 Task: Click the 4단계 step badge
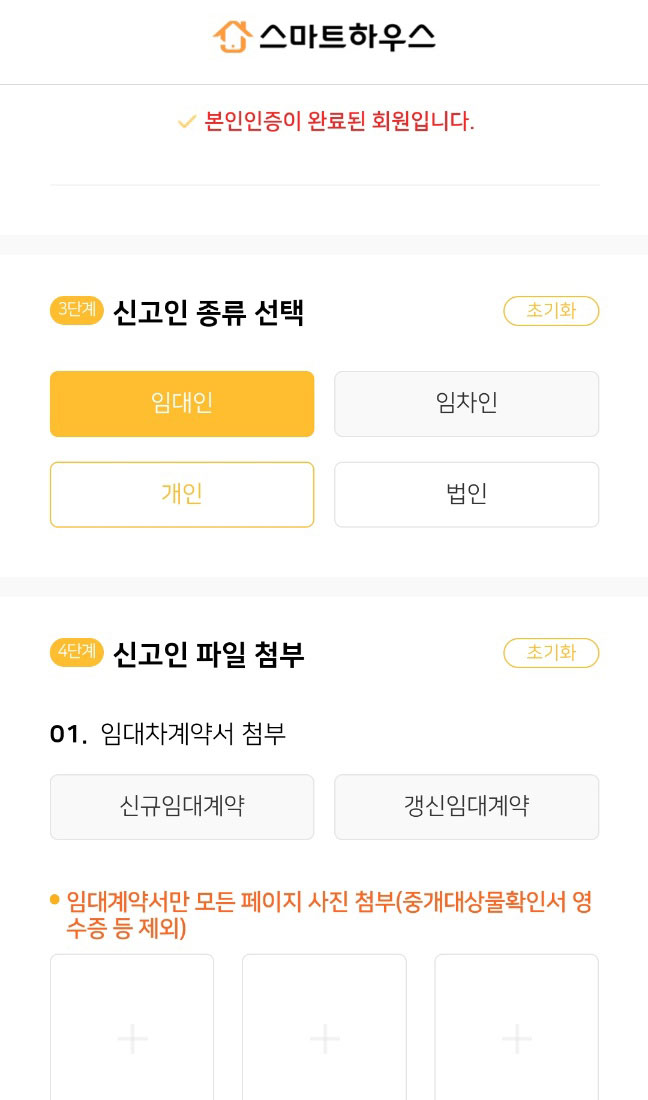[x=76, y=653]
